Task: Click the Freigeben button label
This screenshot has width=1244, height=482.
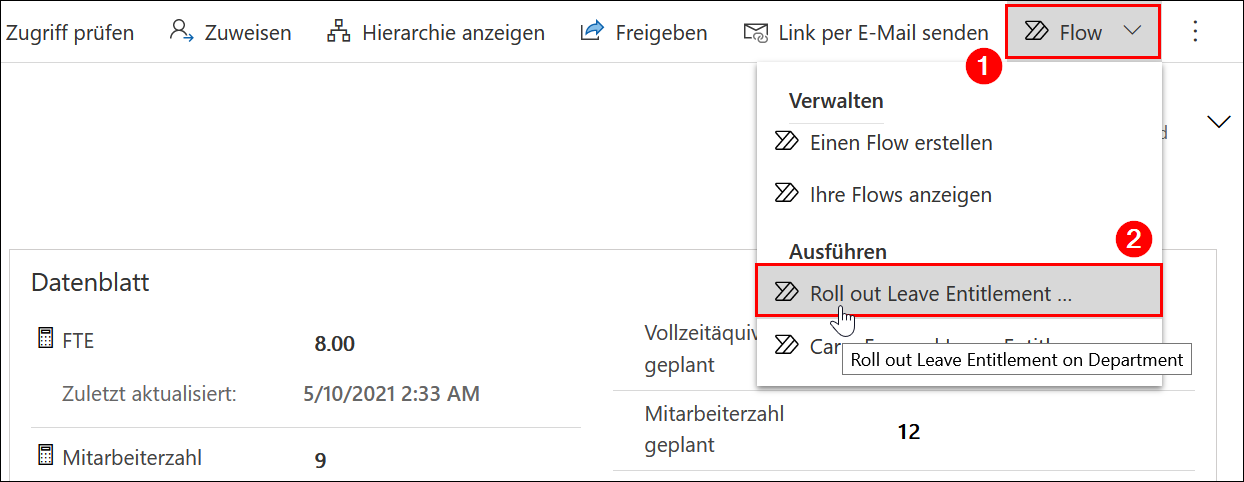Action: [661, 32]
